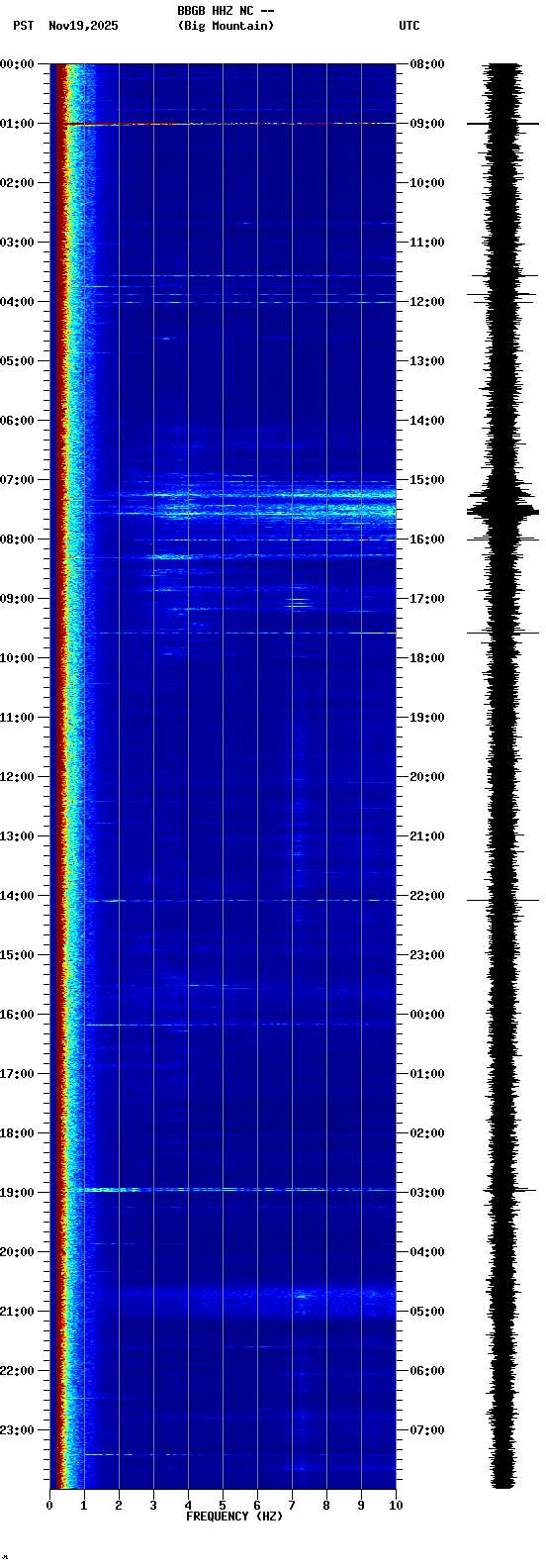Viewport: 546px width, 1568px height.
Task: Click the 08:00 UTC time label
Action: point(427,64)
